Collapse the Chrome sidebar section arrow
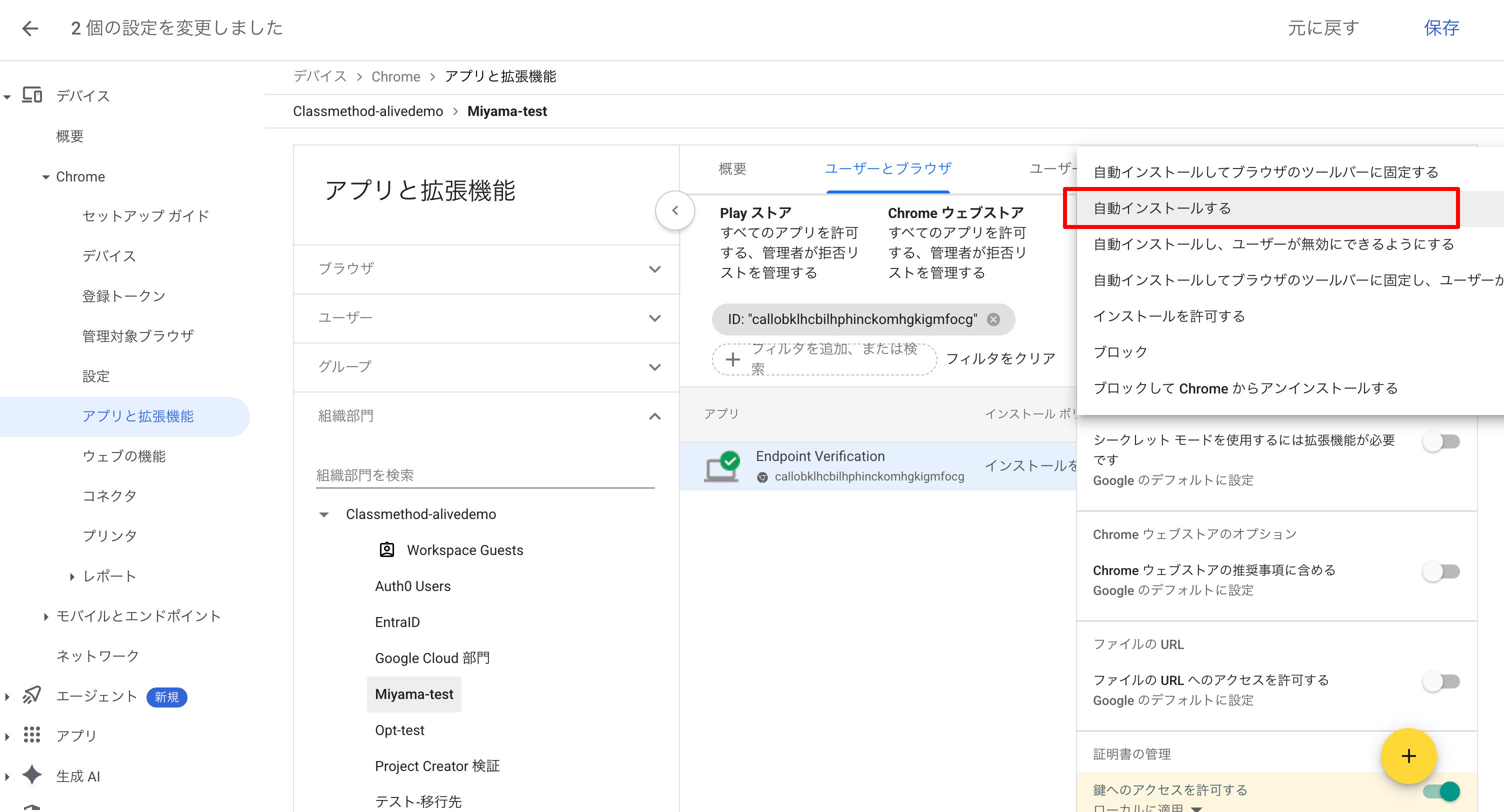The width and height of the screenshot is (1504, 812). (x=45, y=177)
